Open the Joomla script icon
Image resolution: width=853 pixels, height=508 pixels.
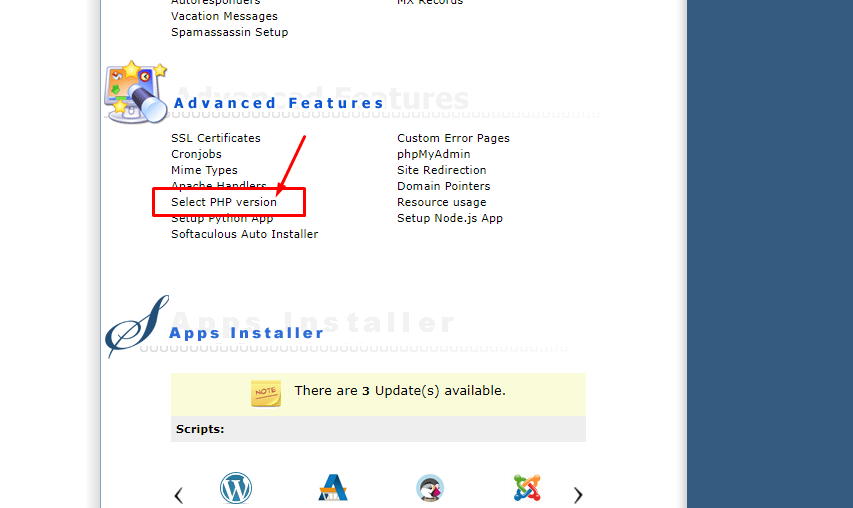click(x=527, y=487)
